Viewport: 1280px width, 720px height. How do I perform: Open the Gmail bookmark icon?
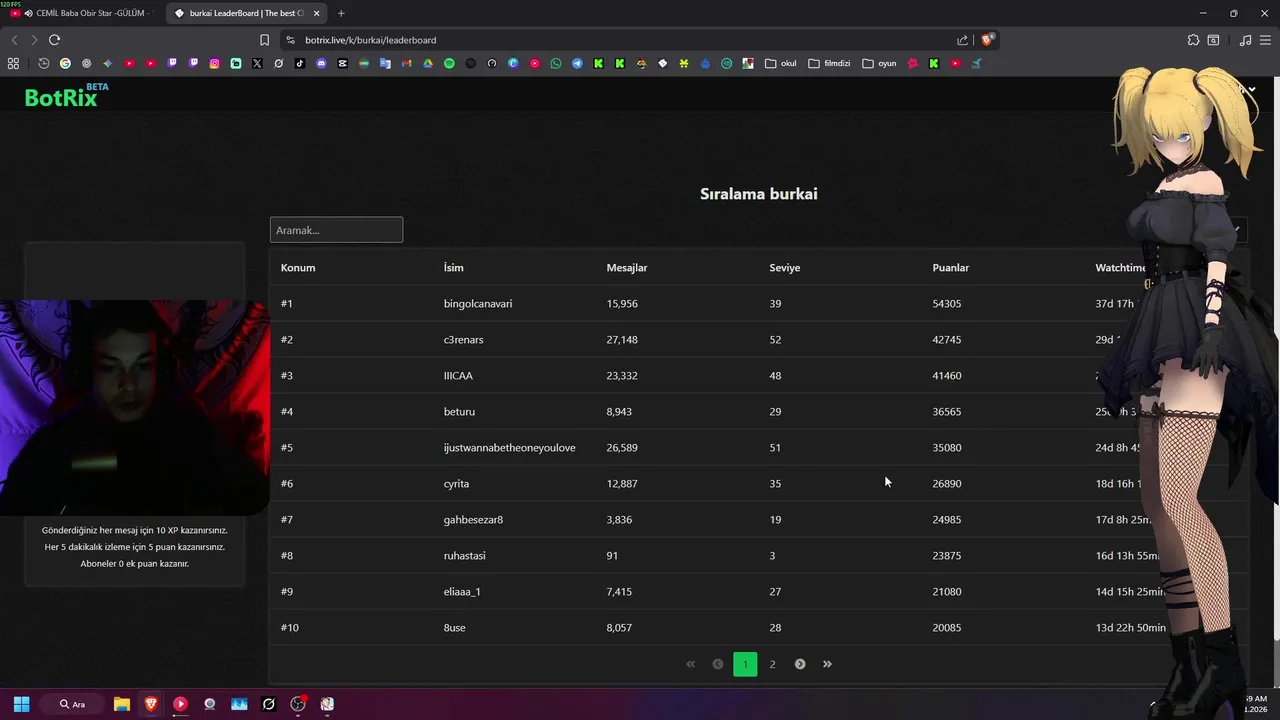[x=406, y=63]
